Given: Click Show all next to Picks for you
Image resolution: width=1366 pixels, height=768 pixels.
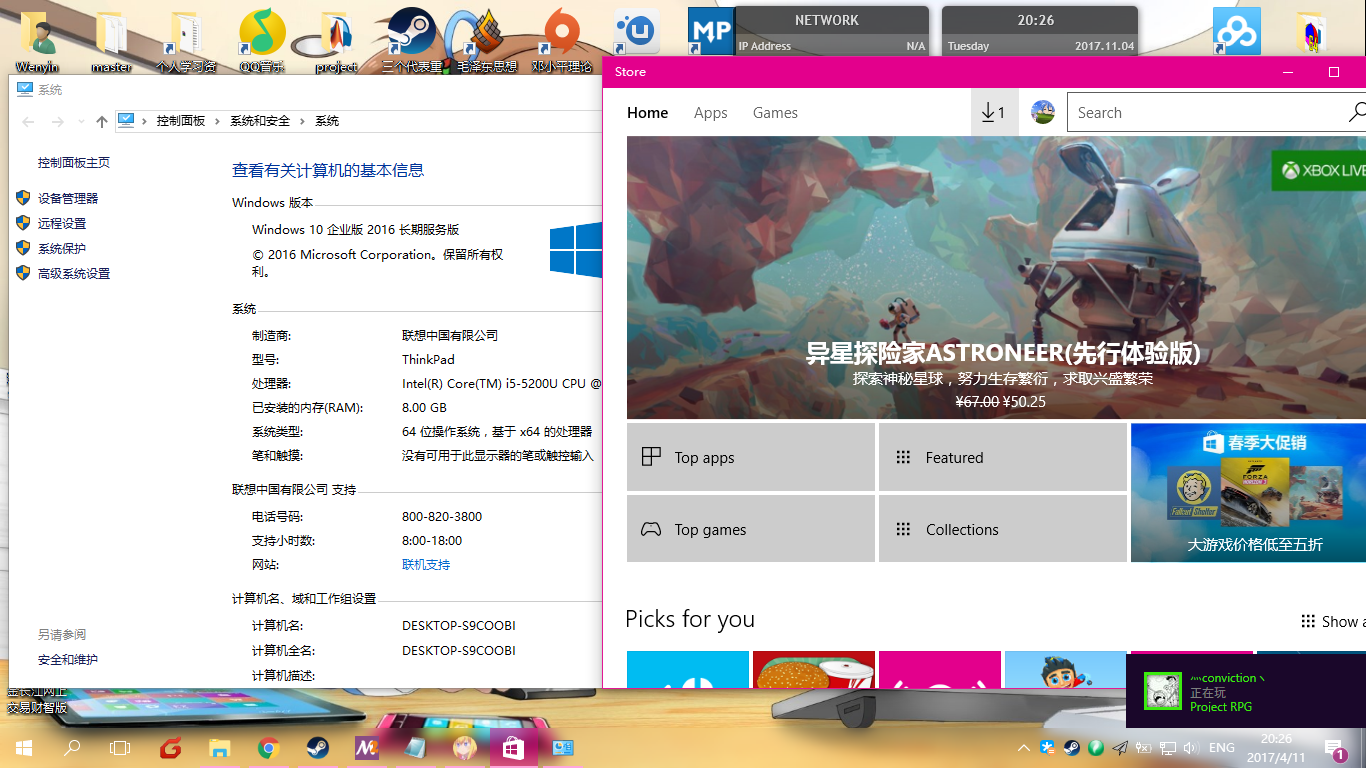Looking at the screenshot, I should tap(1333, 621).
